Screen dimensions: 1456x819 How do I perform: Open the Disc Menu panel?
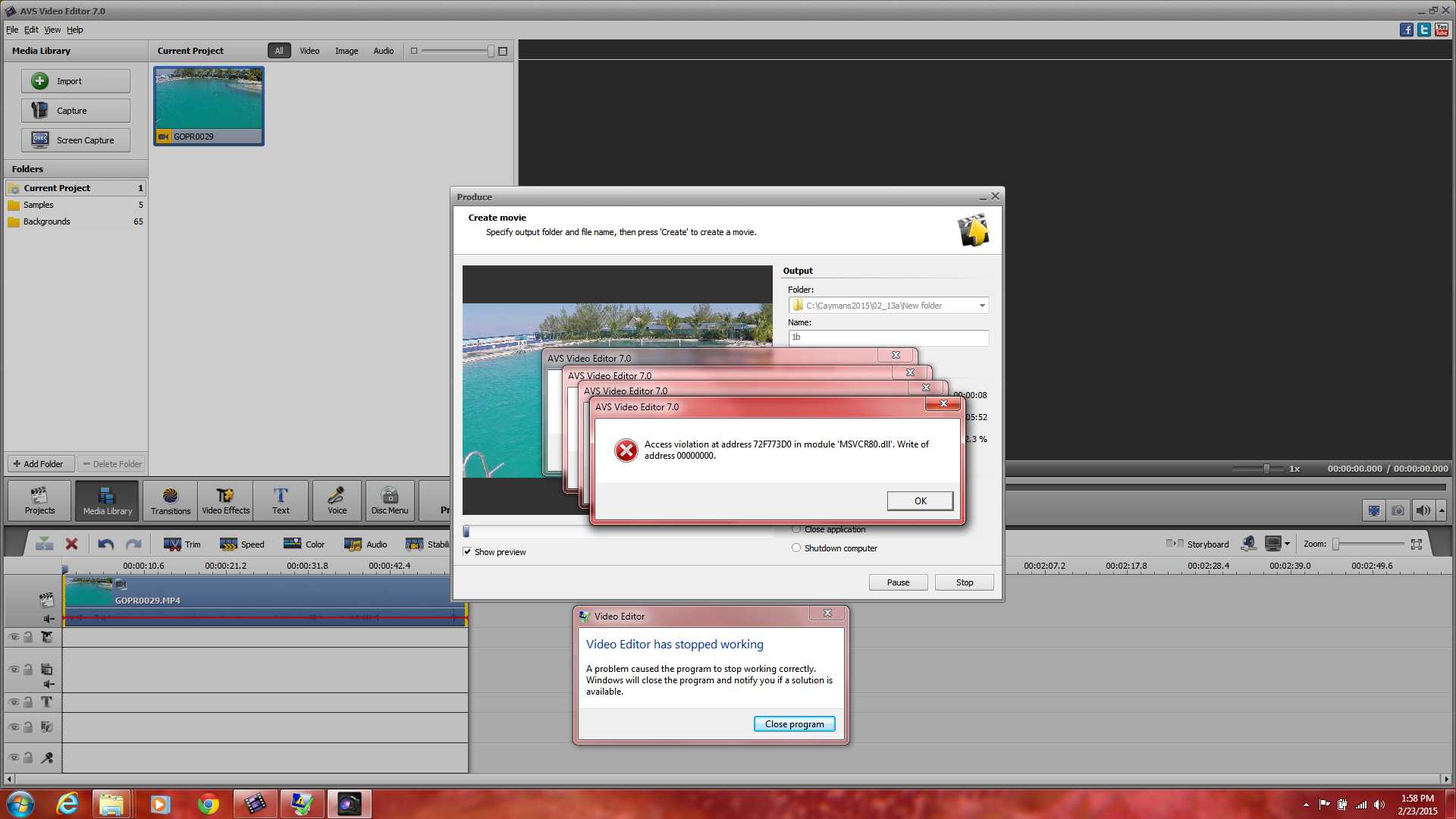[x=390, y=500]
